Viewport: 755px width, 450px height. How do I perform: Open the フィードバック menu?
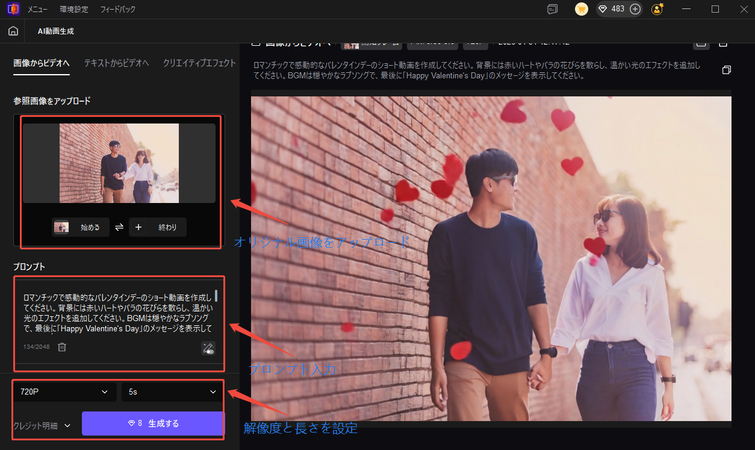[x=117, y=9]
